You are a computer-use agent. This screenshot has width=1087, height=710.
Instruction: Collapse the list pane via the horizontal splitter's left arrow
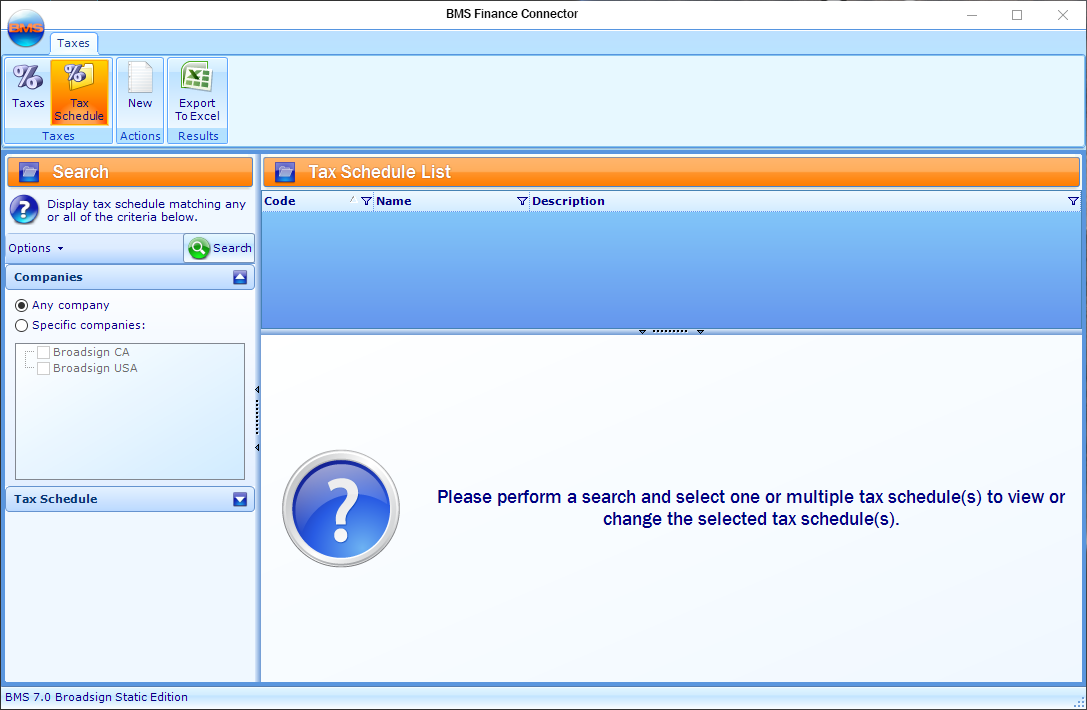coord(642,331)
